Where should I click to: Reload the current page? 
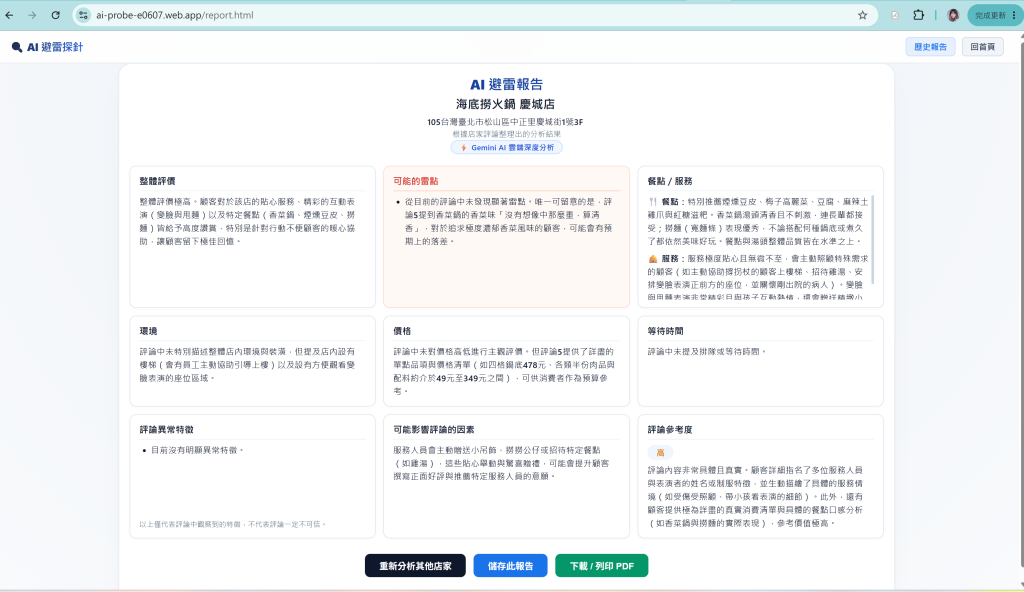coord(56,15)
